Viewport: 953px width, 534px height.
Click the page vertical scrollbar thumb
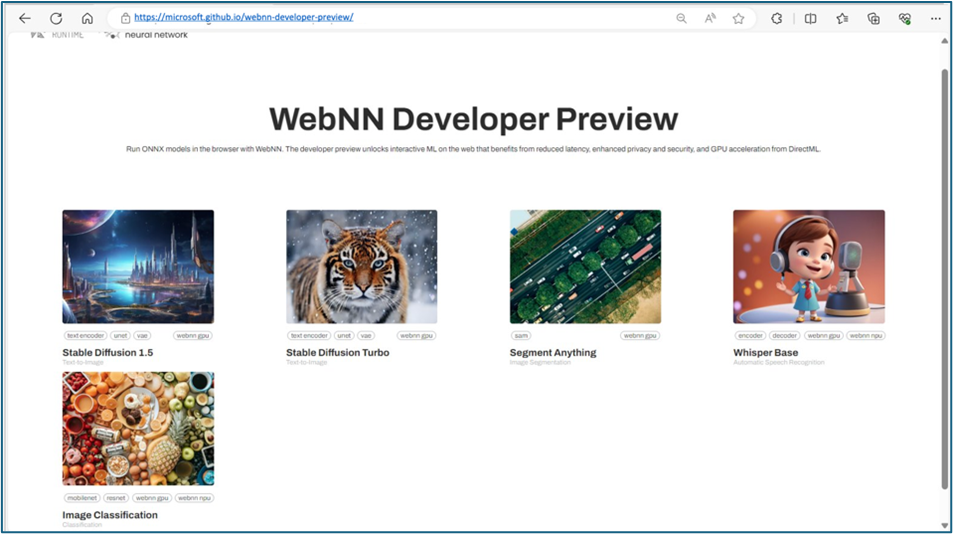945,280
